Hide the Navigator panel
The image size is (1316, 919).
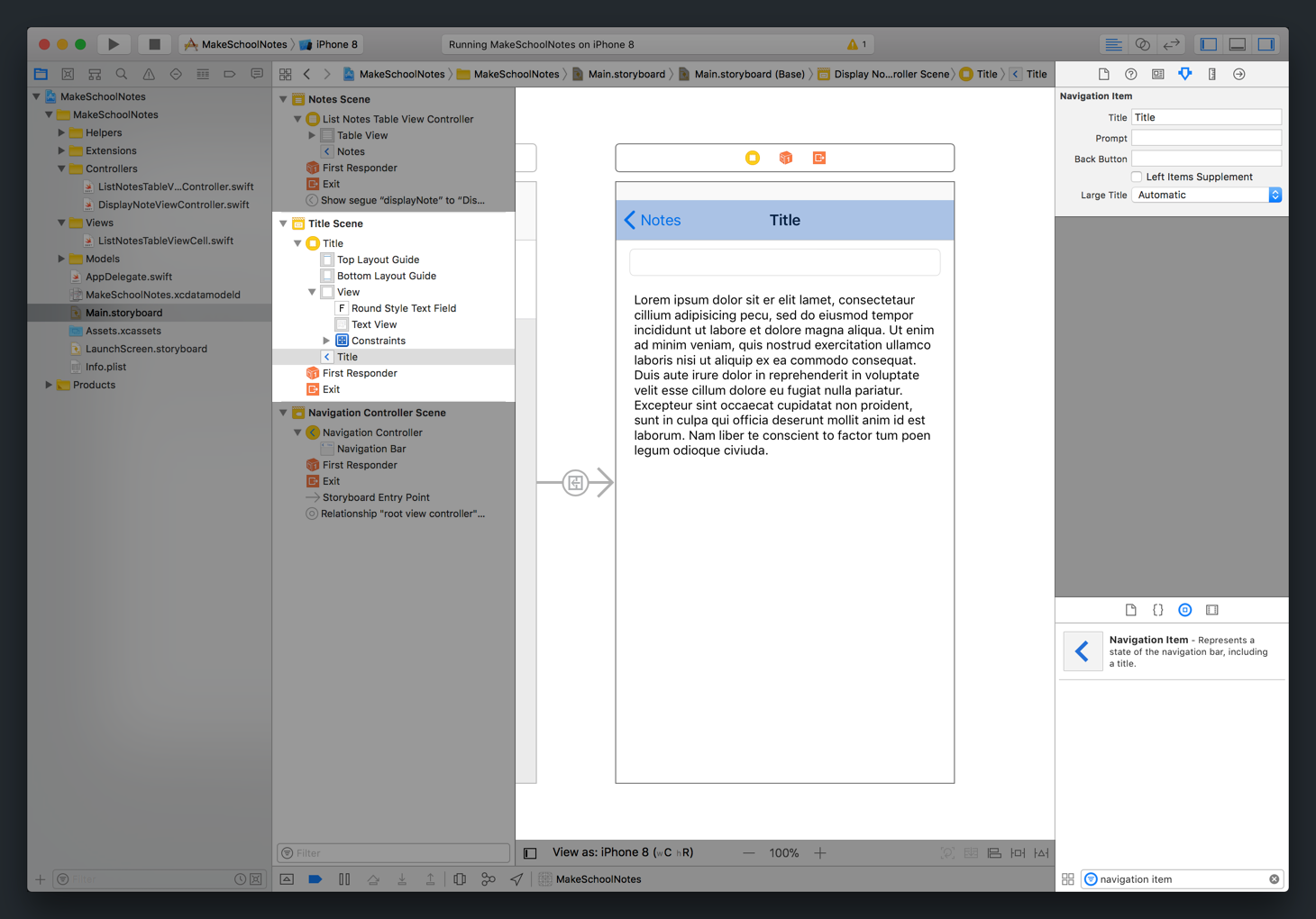pyautogui.click(x=1209, y=44)
